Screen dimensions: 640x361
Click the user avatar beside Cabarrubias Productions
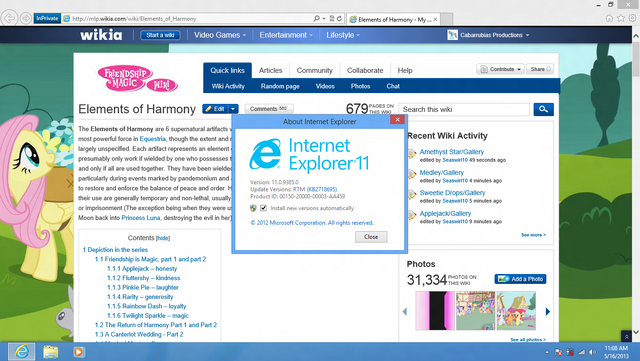point(452,35)
